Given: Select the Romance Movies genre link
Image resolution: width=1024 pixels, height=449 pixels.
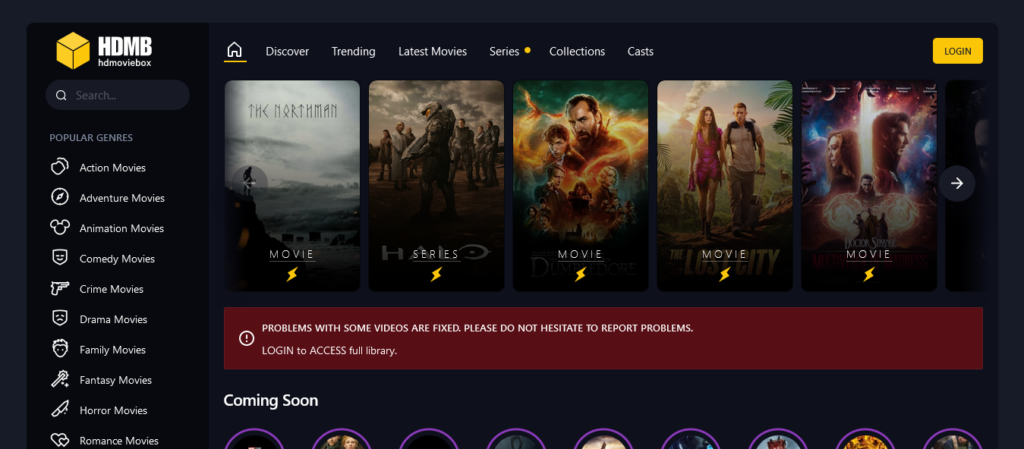Looking at the screenshot, I should click(x=119, y=441).
